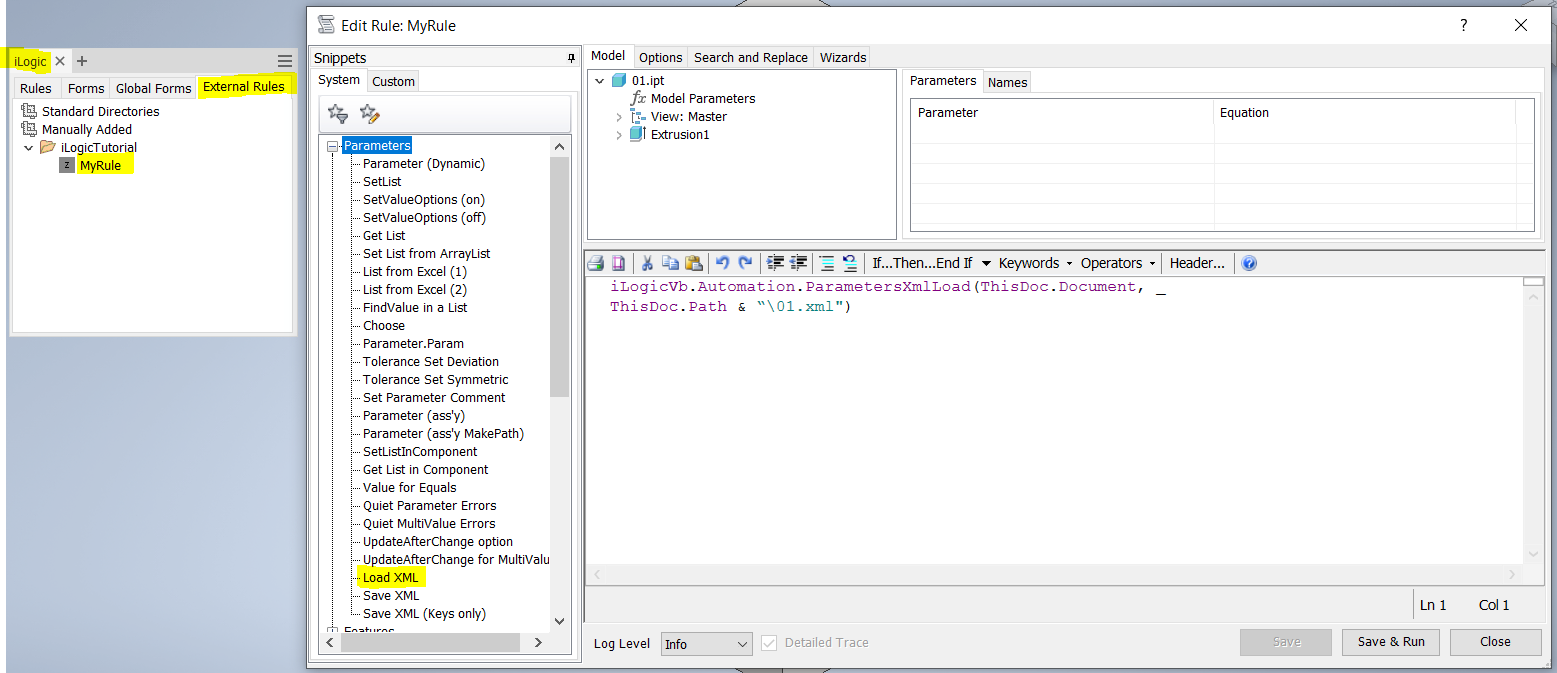Expand the View: Master tree node
The image size is (1557, 673).
620,115
